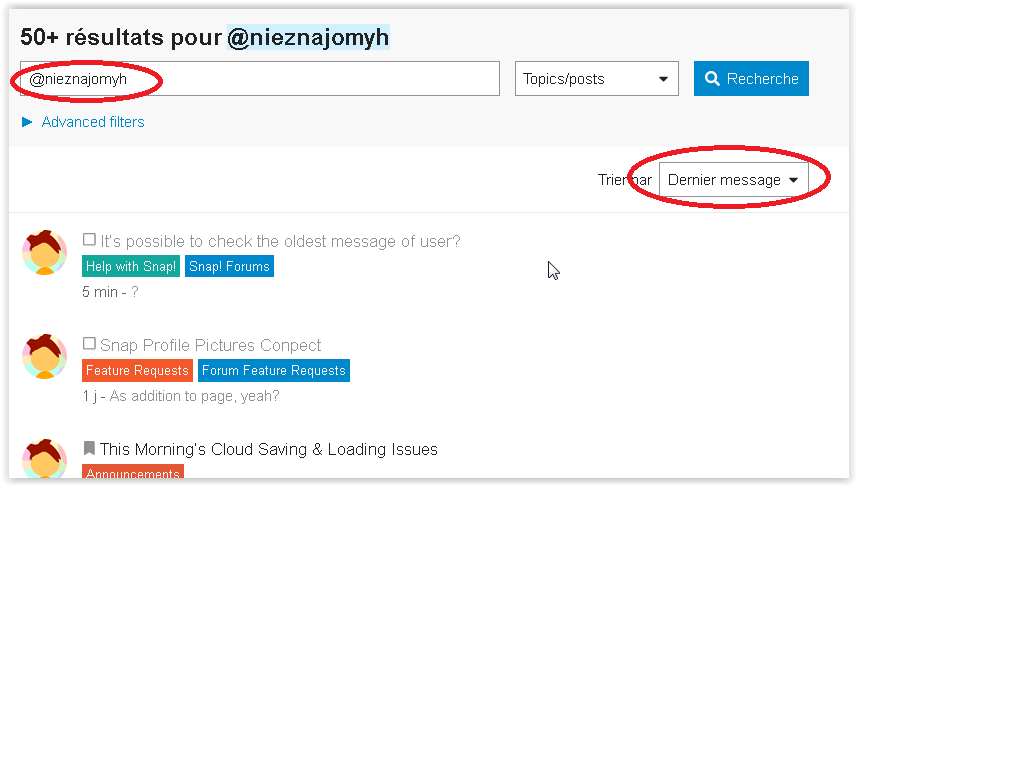Click the Recherche search button

751,78
